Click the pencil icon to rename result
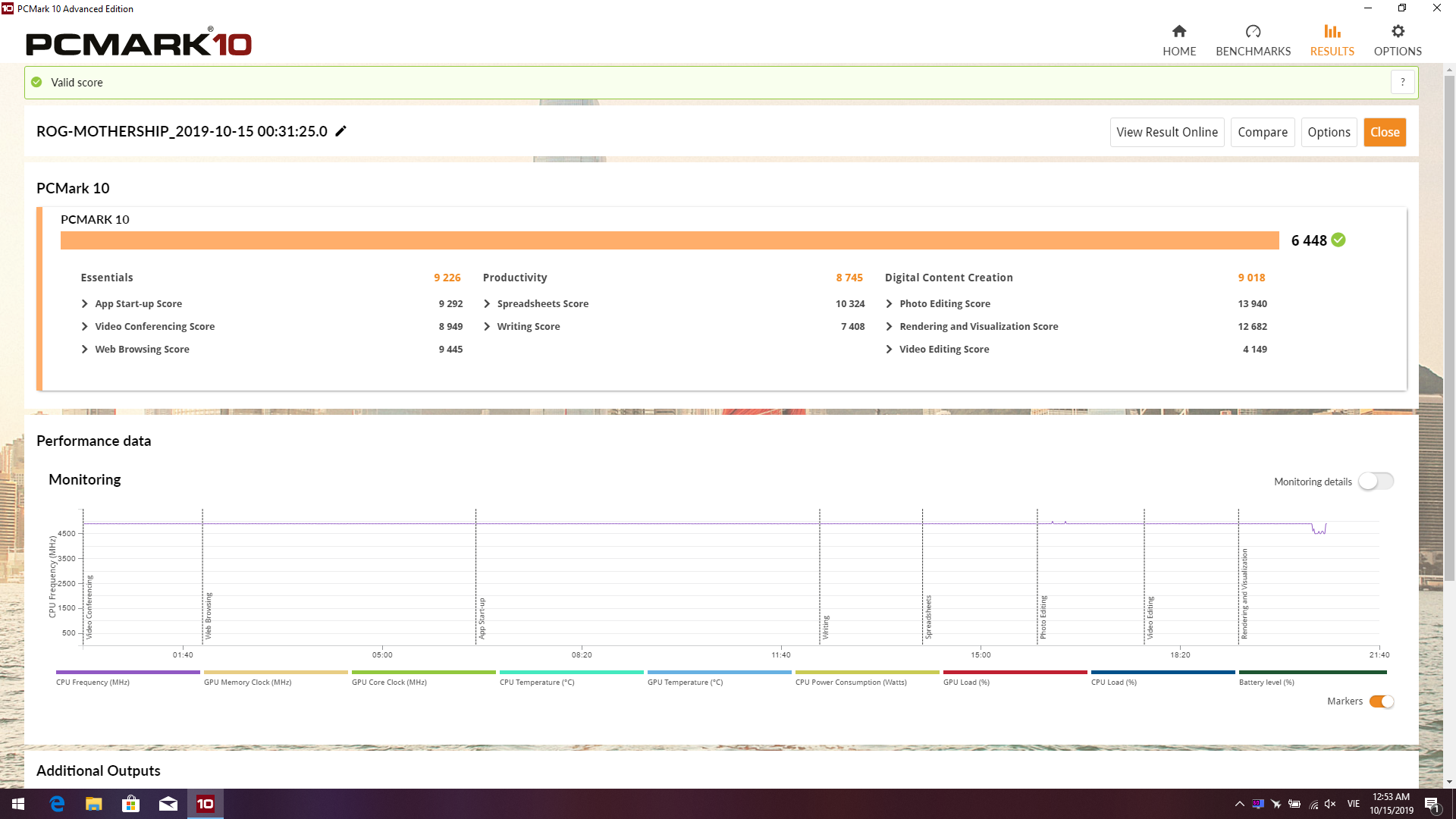The width and height of the screenshot is (1456, 819). point(341,131)
